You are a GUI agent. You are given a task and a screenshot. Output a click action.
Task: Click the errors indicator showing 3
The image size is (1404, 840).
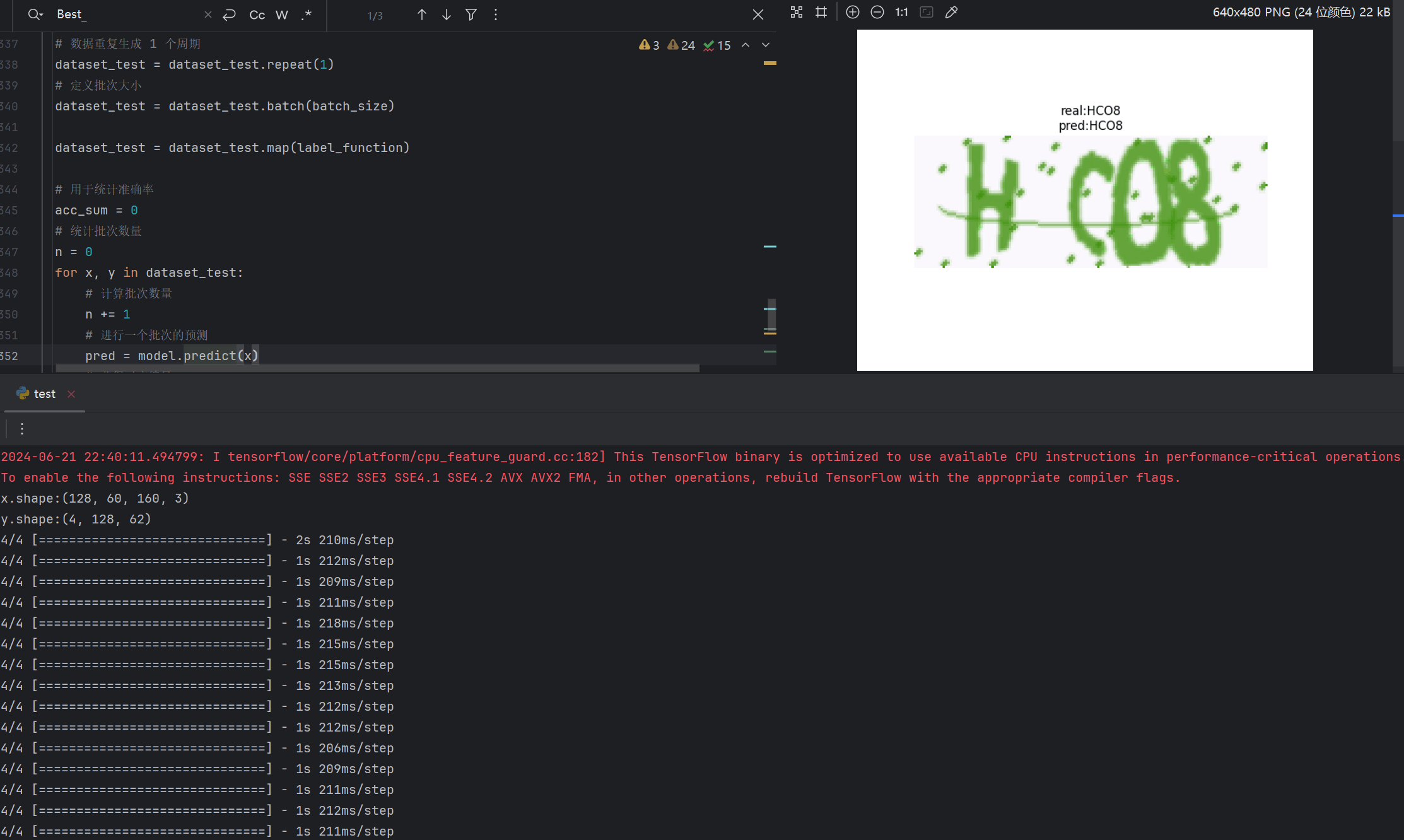click(x=649, y=45)
